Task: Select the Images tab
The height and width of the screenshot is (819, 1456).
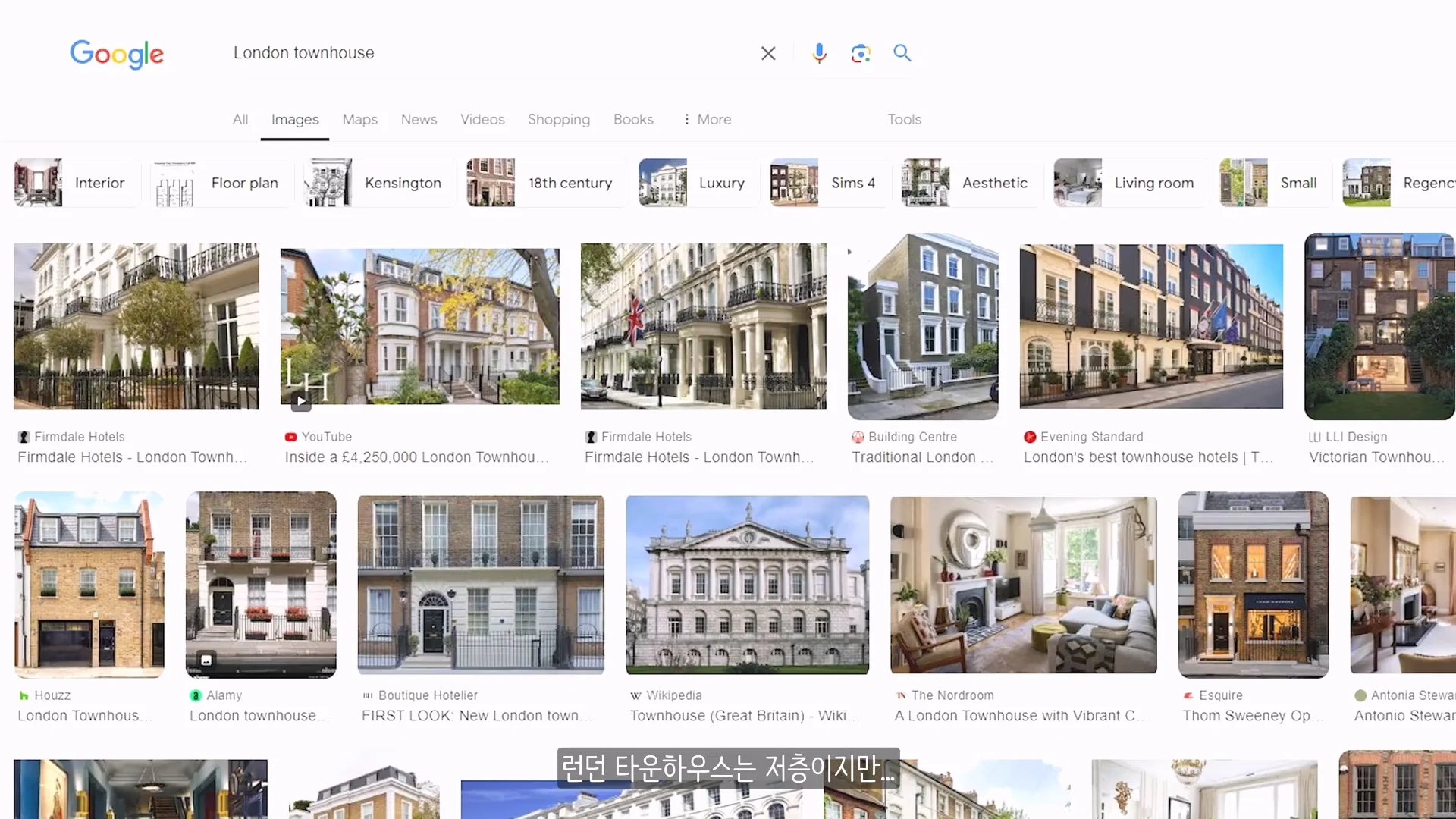Action: point(295,119)
